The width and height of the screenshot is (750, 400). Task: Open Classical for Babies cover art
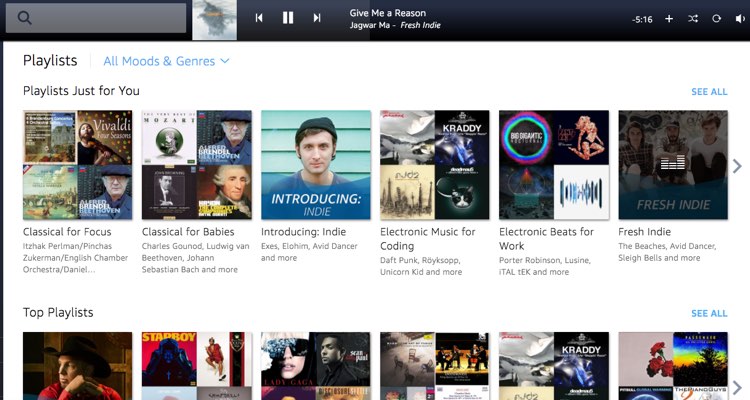click(197, 165)
